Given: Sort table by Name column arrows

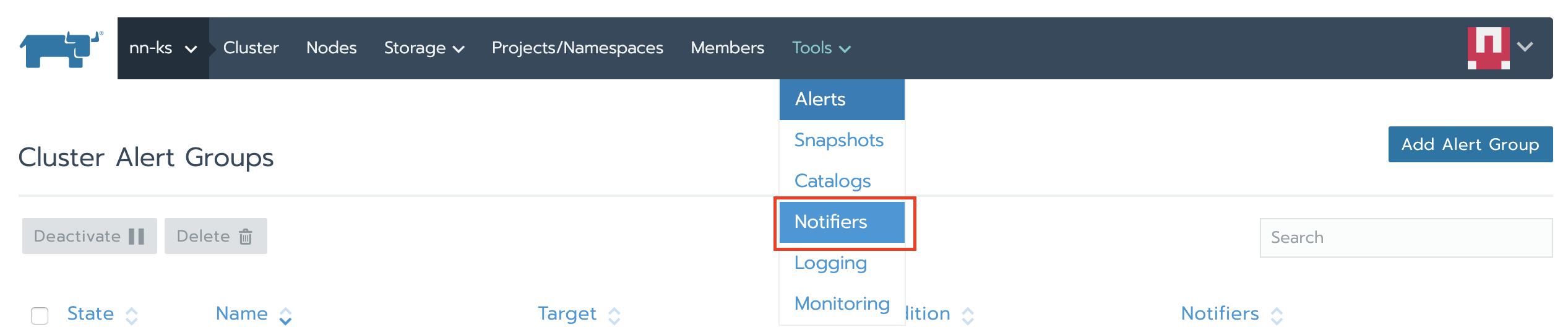Looking at the screenshot, I should coord(285,316).
